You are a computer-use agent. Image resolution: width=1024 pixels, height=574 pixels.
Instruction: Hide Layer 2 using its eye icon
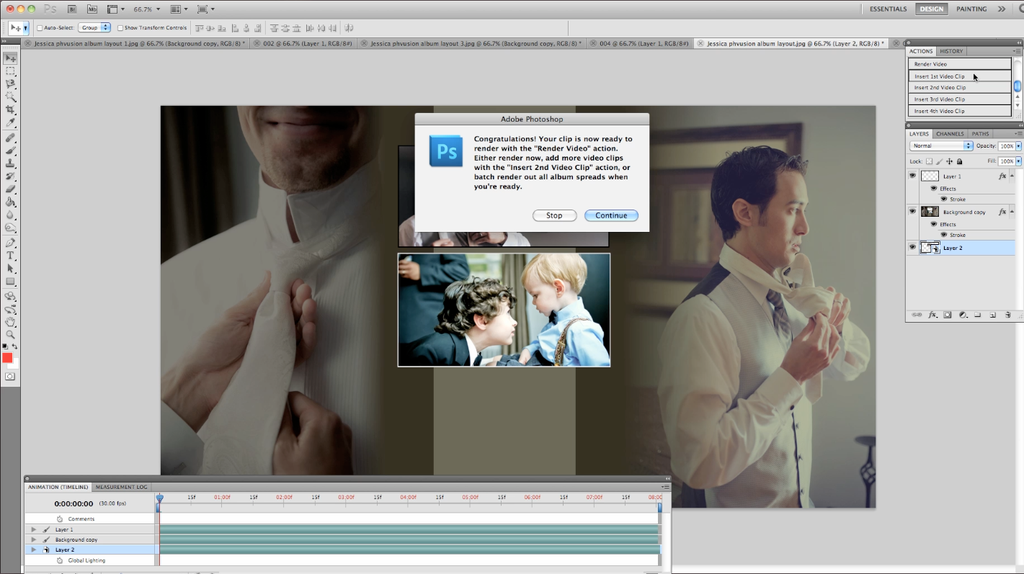pyautogui.click(x=912, y=247)
